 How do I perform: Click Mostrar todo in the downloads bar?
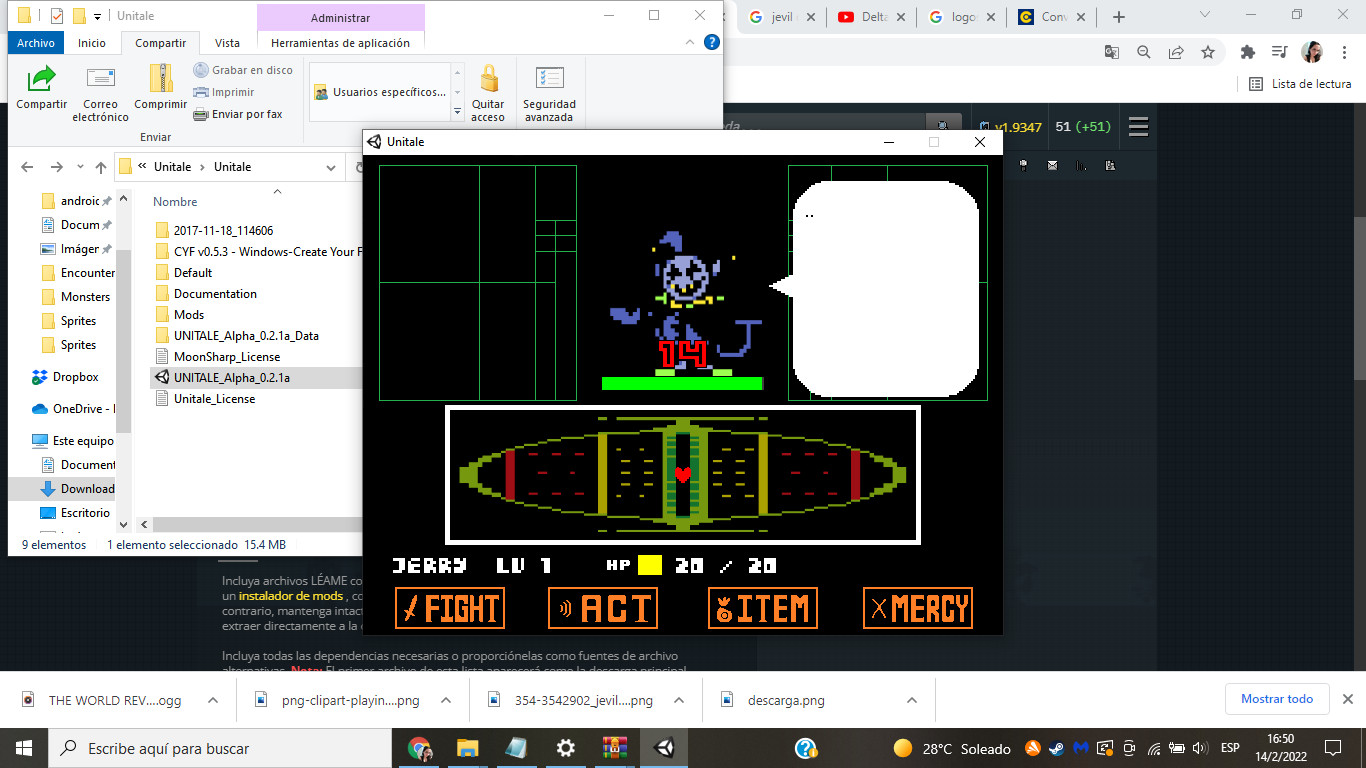(x=1277, y=699)
